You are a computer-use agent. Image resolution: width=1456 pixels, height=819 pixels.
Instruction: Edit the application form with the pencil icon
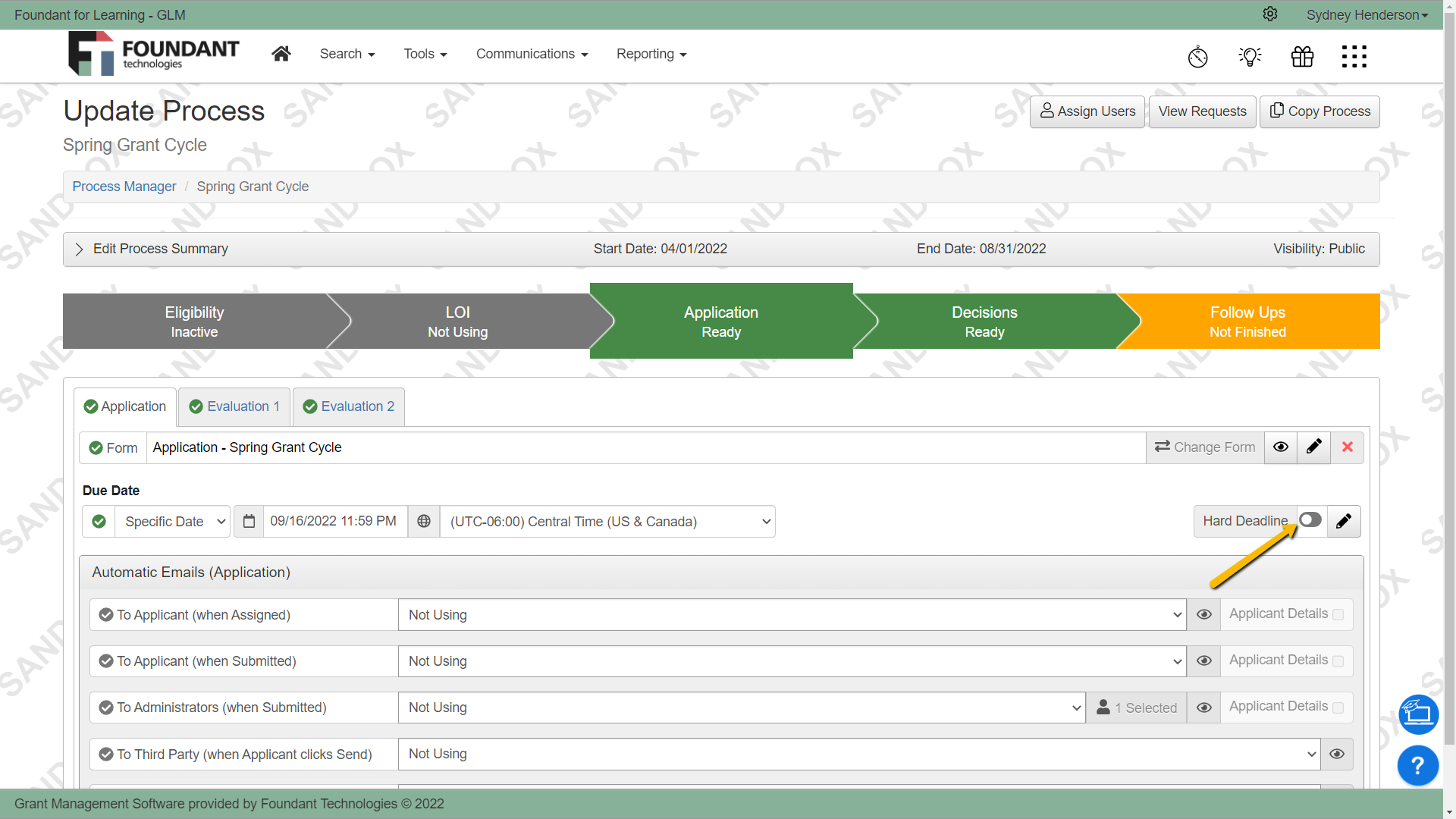[1314, 447]
